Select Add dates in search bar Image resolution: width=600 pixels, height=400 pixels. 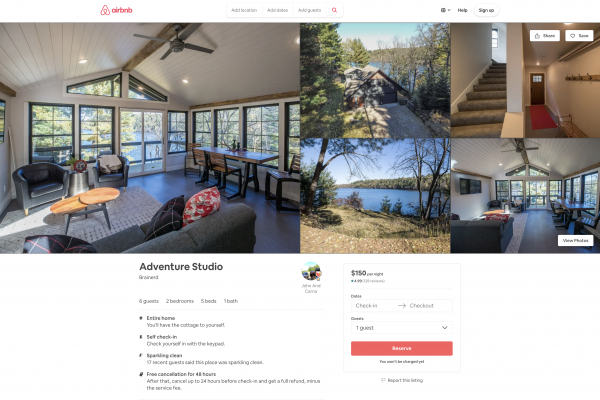(x=277, y=10)
